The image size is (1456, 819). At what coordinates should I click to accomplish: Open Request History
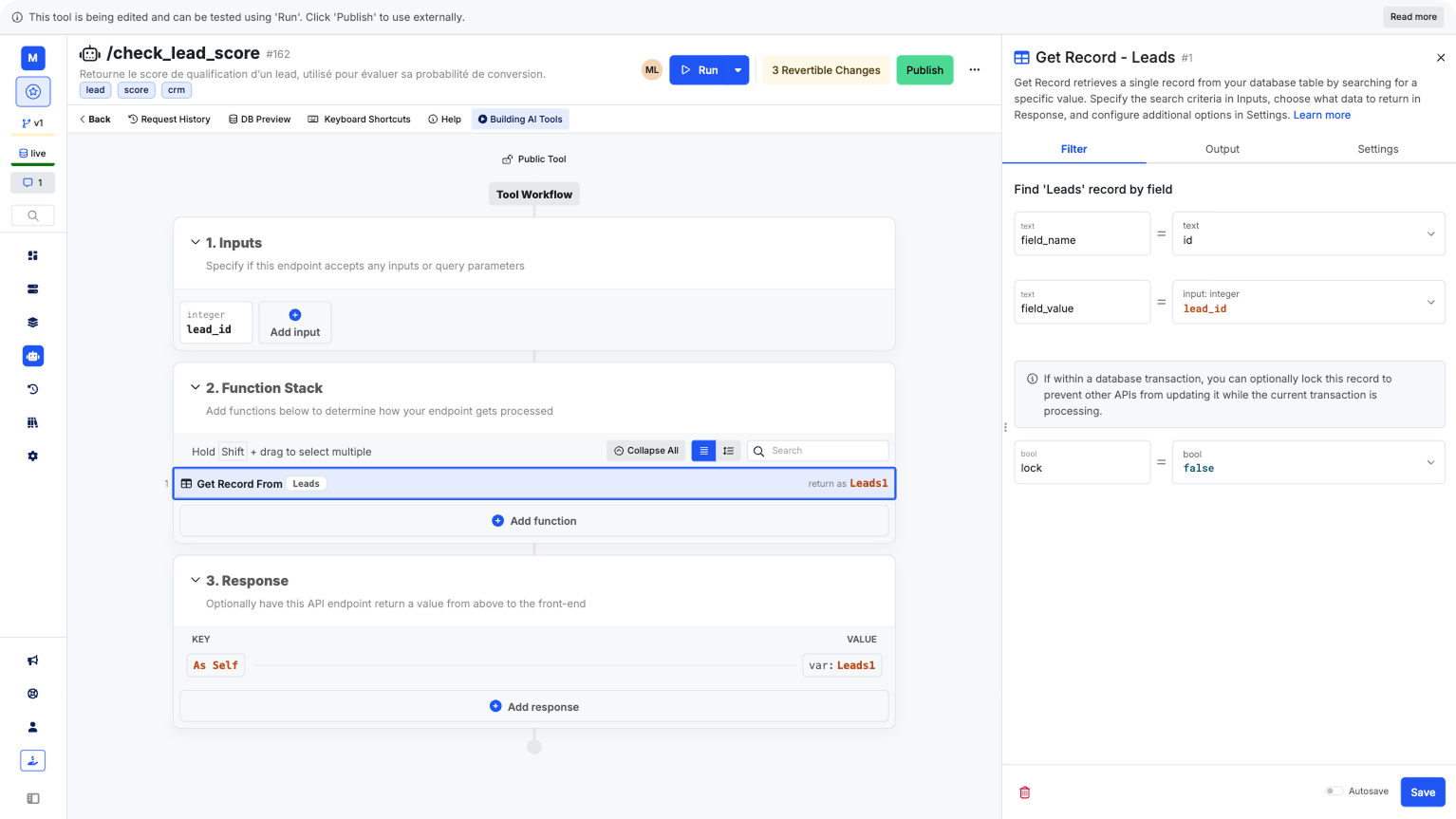[x=169, y=120]
